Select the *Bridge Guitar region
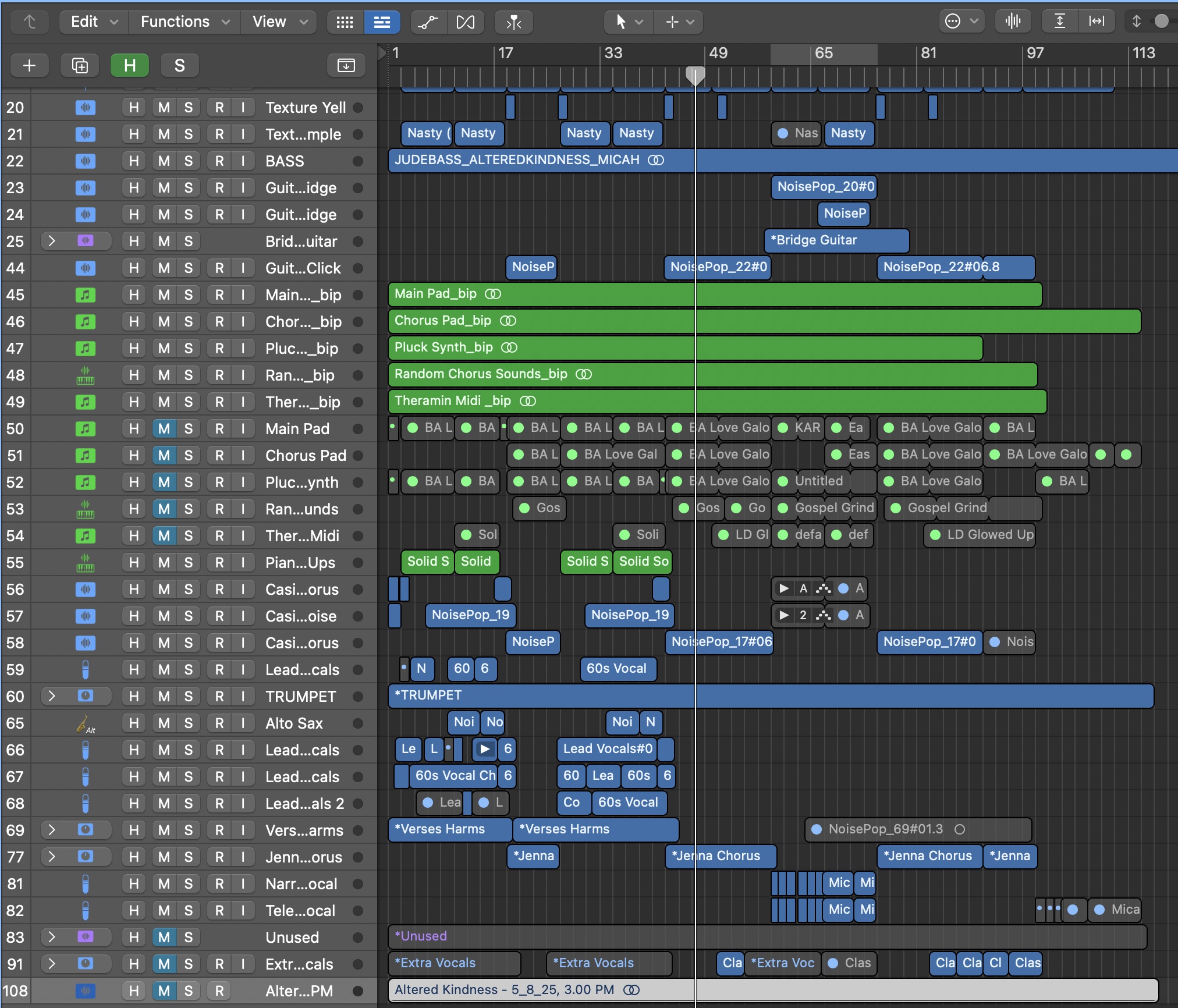The width and height of the screenshot is (1178, 1008). [x=836, y=240]
